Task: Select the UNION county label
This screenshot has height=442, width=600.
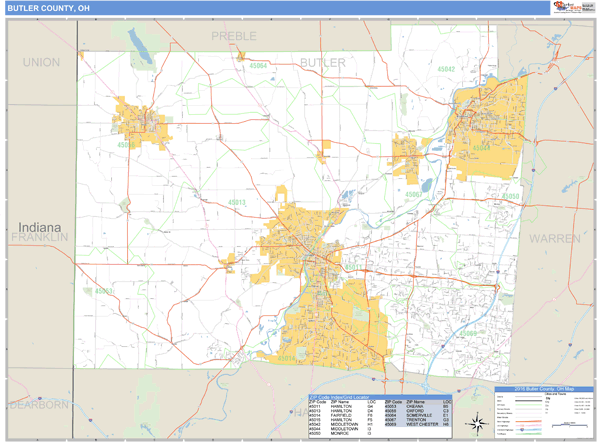Action: 41,62
